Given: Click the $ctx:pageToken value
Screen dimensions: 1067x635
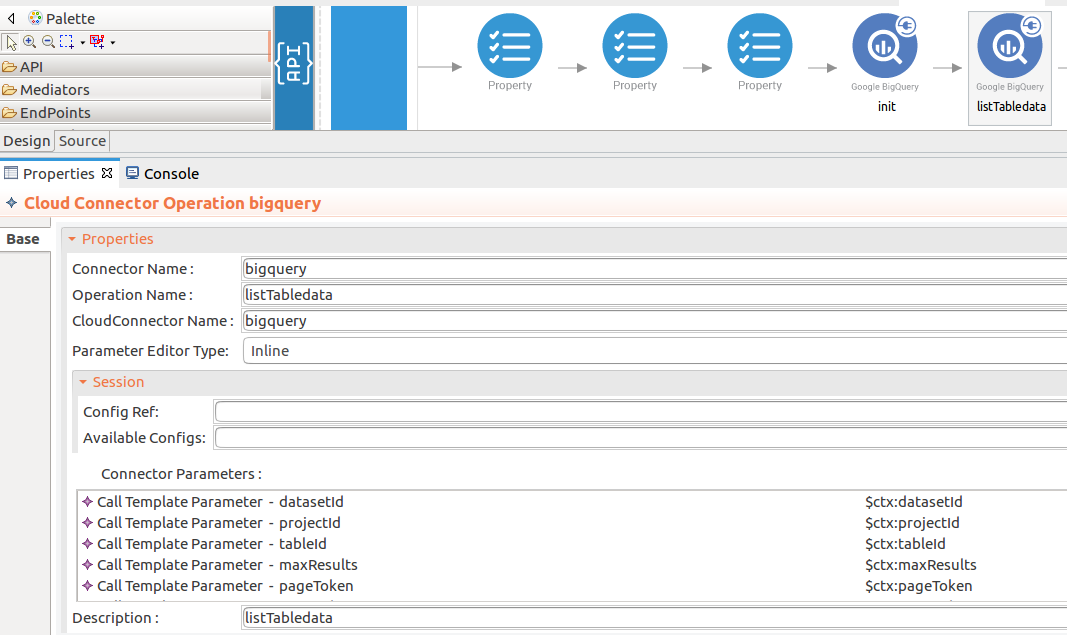Looking at the screenshot, I should click(918, 586).
